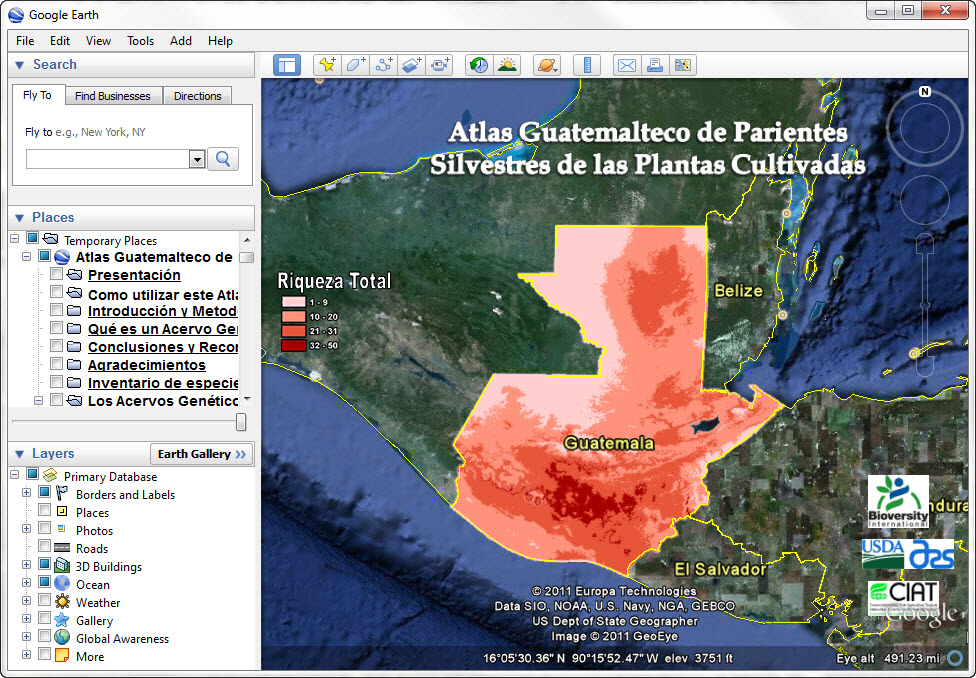Click the 32 - 50 dark red legend swatch

click(293, 346)
